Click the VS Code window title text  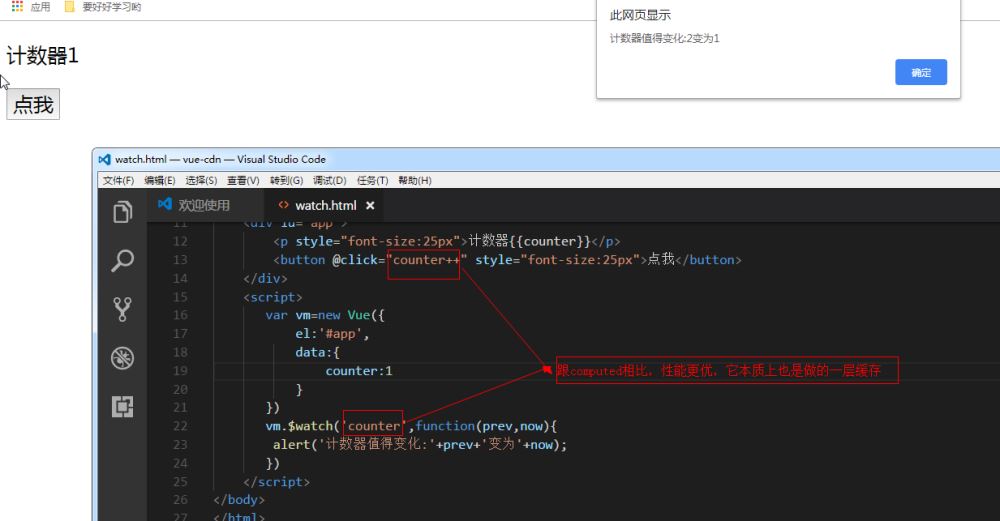click(220, 159)
